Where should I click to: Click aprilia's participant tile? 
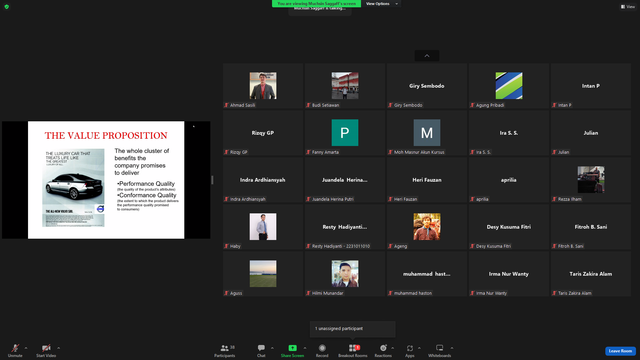point(509,180)
